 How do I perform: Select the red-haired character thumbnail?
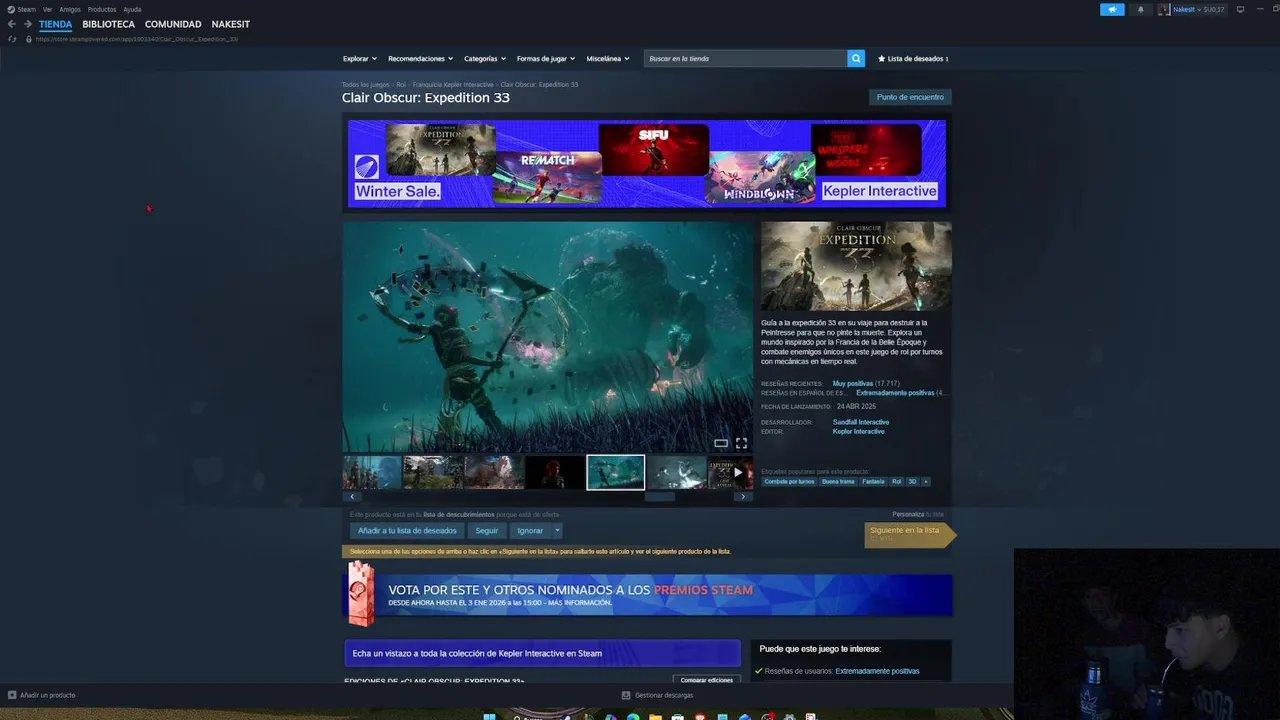(554, 472)
